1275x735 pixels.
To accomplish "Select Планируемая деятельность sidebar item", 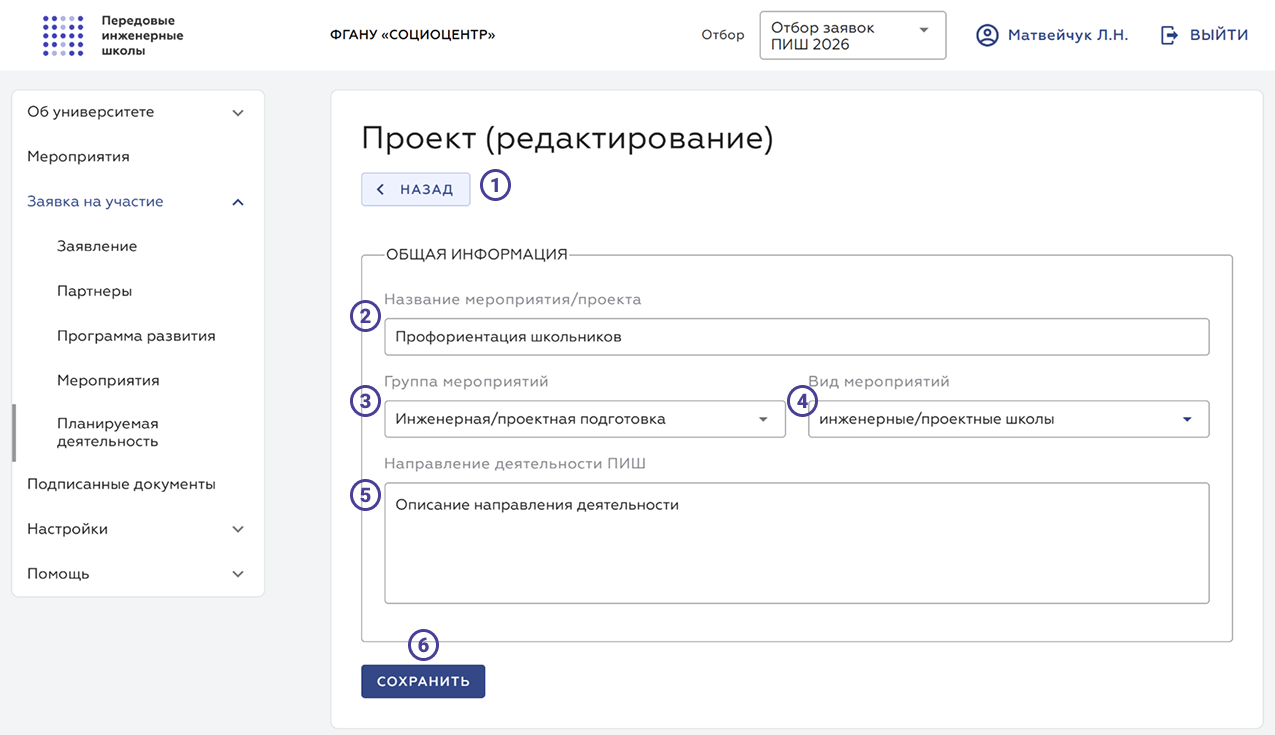I will (108, 432).
